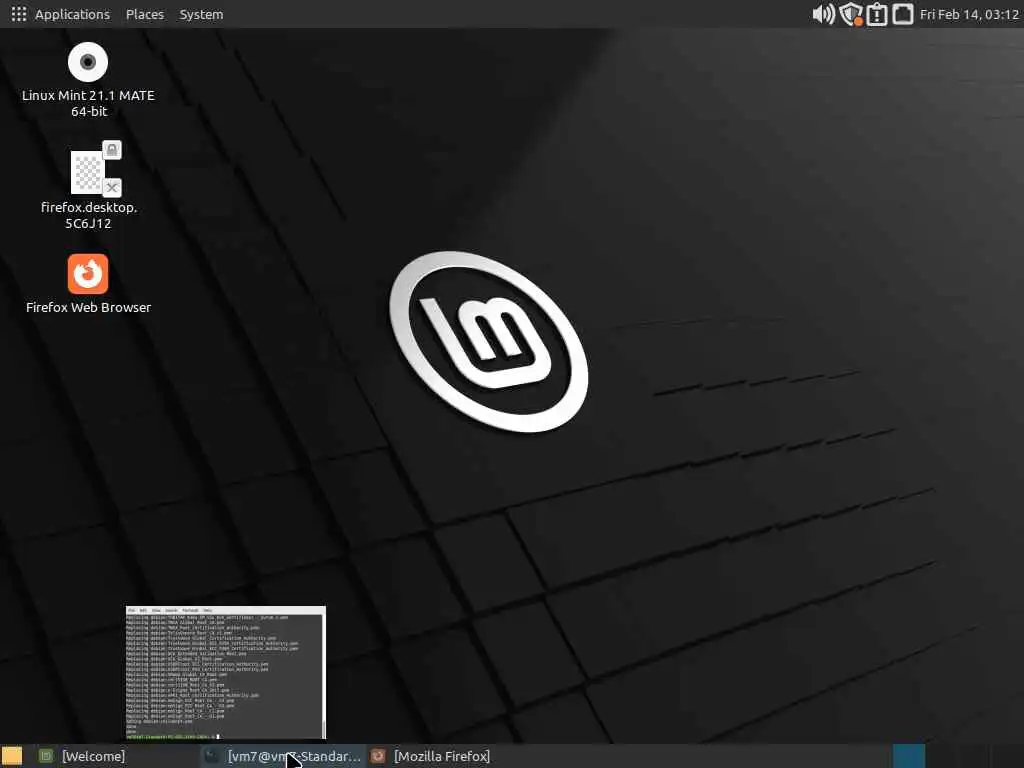
Task: Click the clipboard notification tray icon
Action: [x=877, y=14]
